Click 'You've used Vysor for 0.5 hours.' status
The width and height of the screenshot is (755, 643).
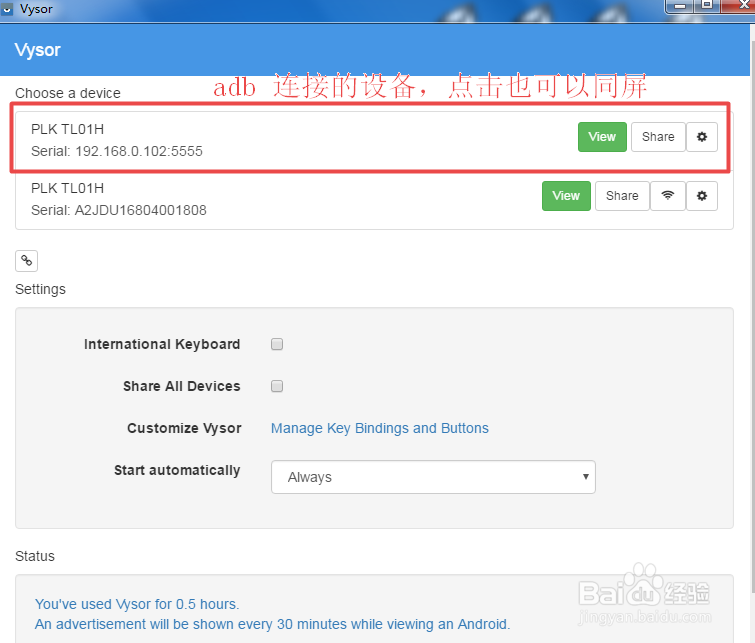coord(137,604)
